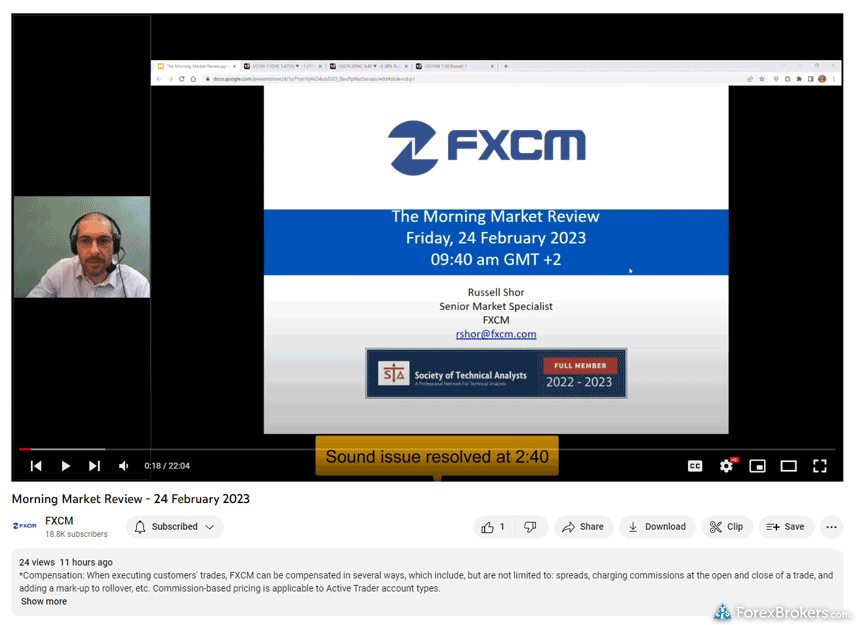
Task: Dislike the video with thumbs down
Action: 531,527
